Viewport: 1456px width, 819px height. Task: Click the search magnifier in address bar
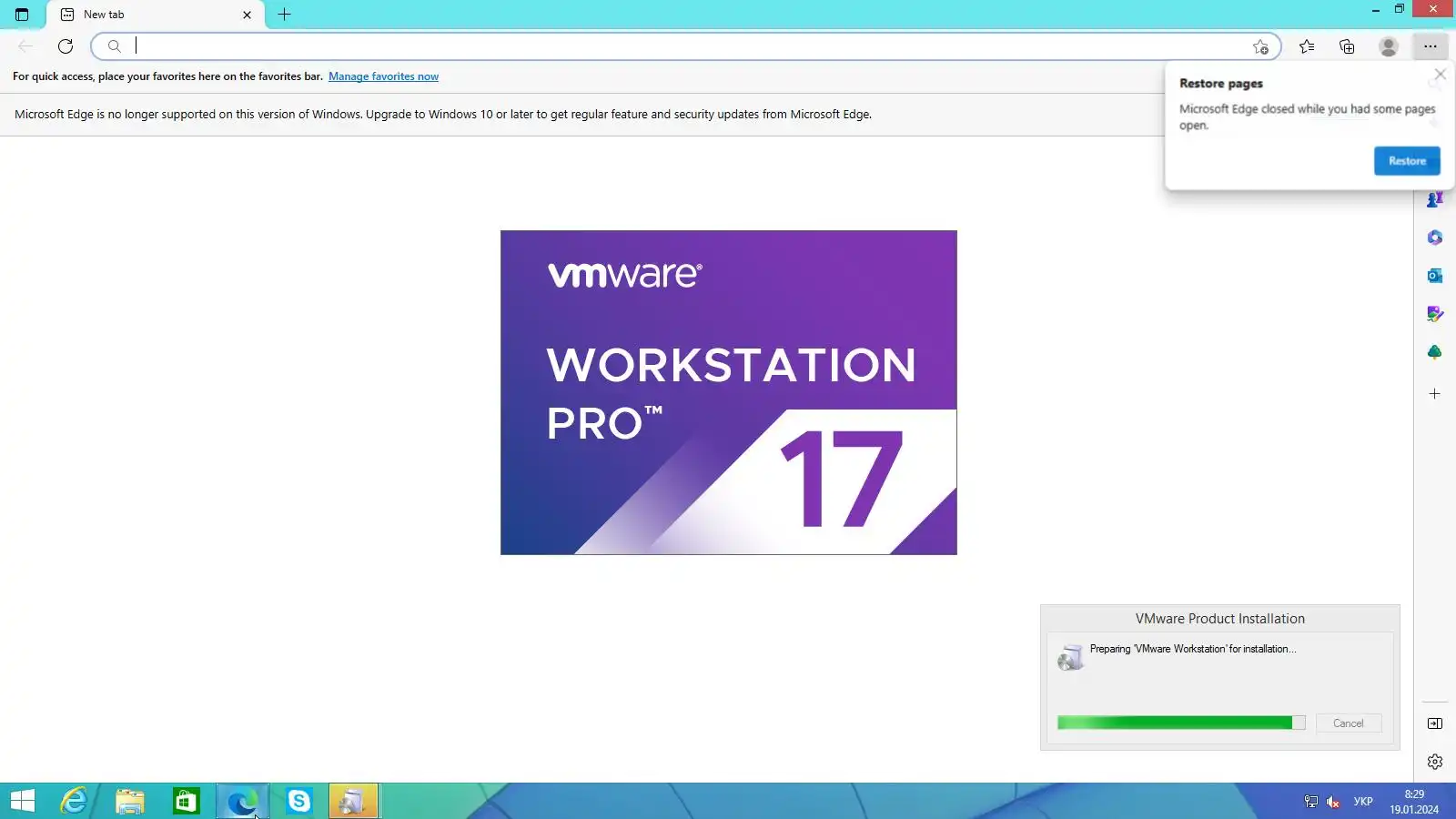pos(114,46)
